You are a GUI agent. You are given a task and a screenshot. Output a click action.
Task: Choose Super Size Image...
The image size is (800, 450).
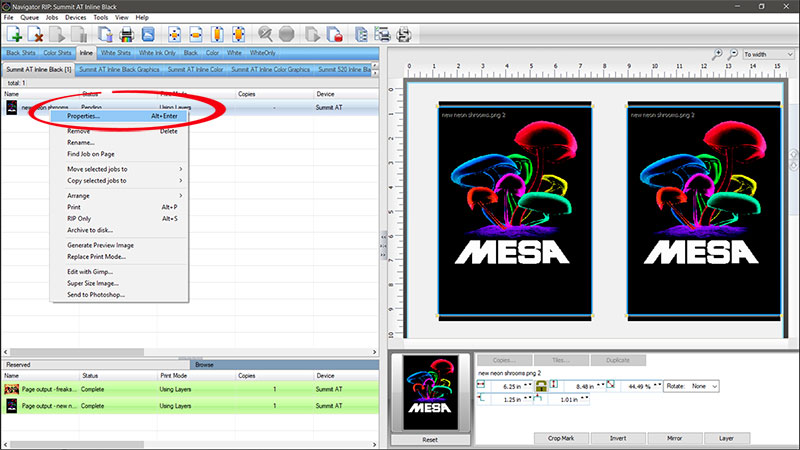pos(119,283)
